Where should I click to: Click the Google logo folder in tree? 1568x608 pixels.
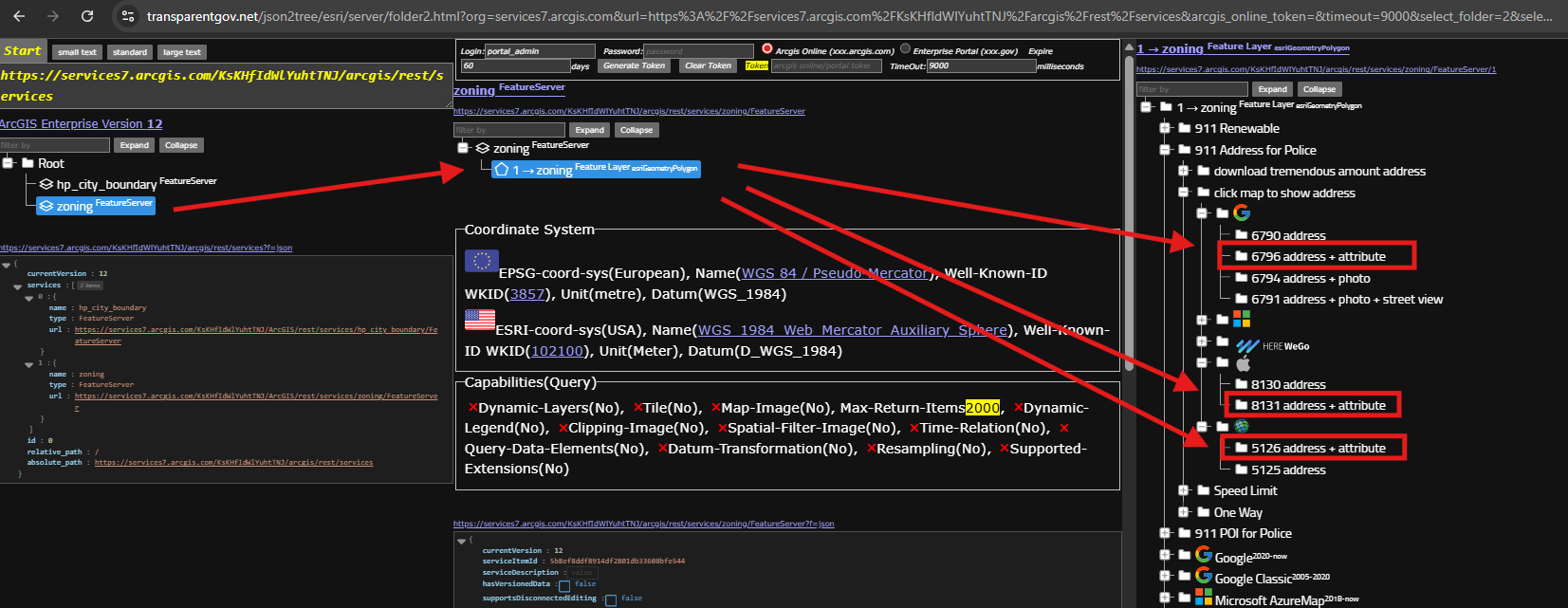tap(1241, 213)
